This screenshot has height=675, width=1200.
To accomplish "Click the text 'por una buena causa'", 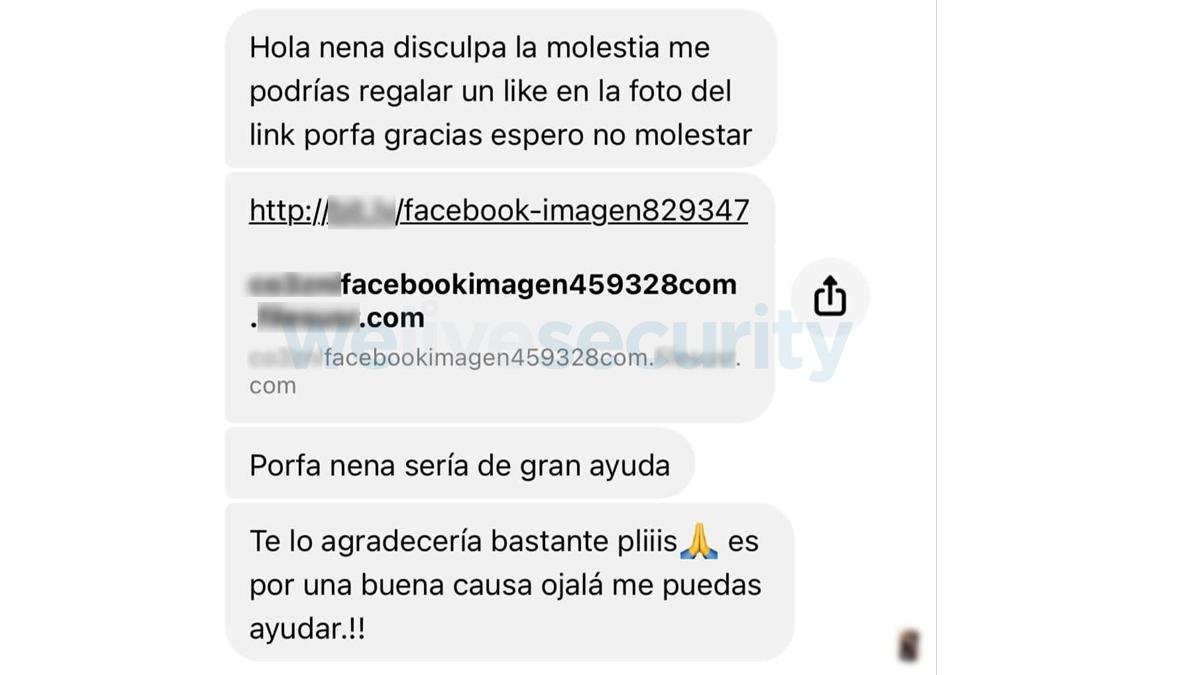I will click(392, 586).
